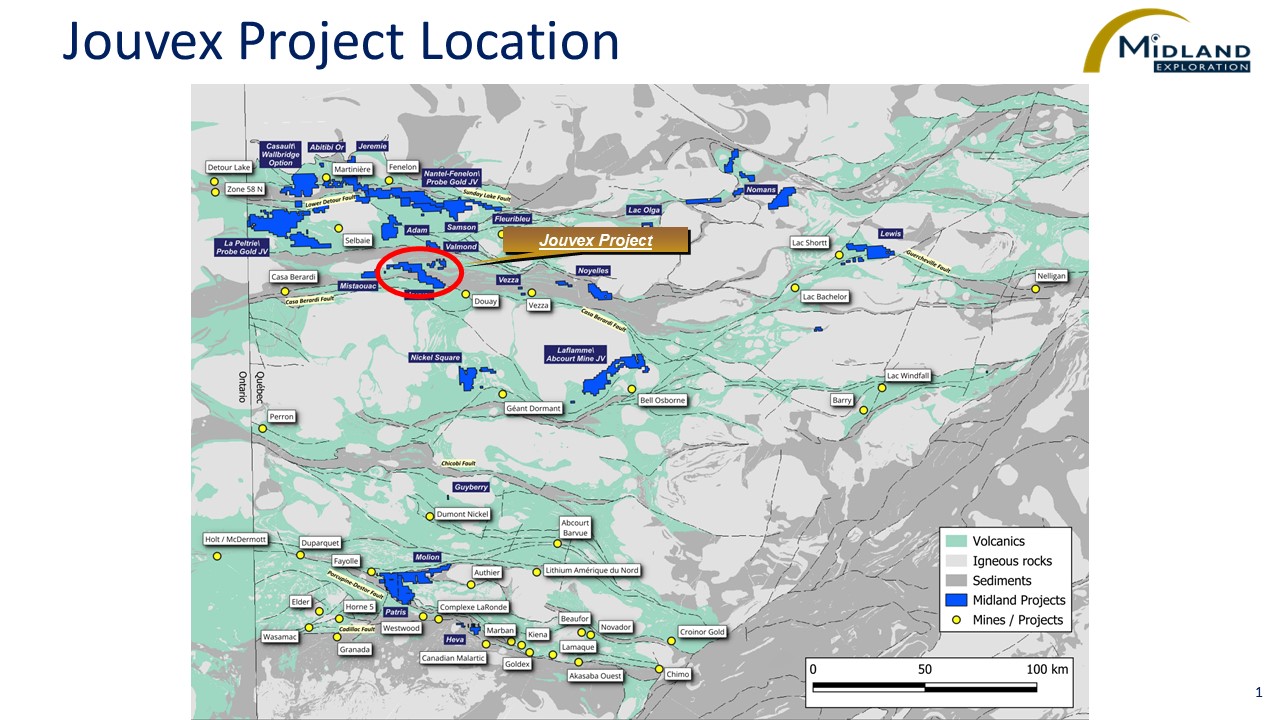This screenshot has height=720, width=1280.
Task: Select the Volcanics legend color swatch
Action: [x=956, y=541]
